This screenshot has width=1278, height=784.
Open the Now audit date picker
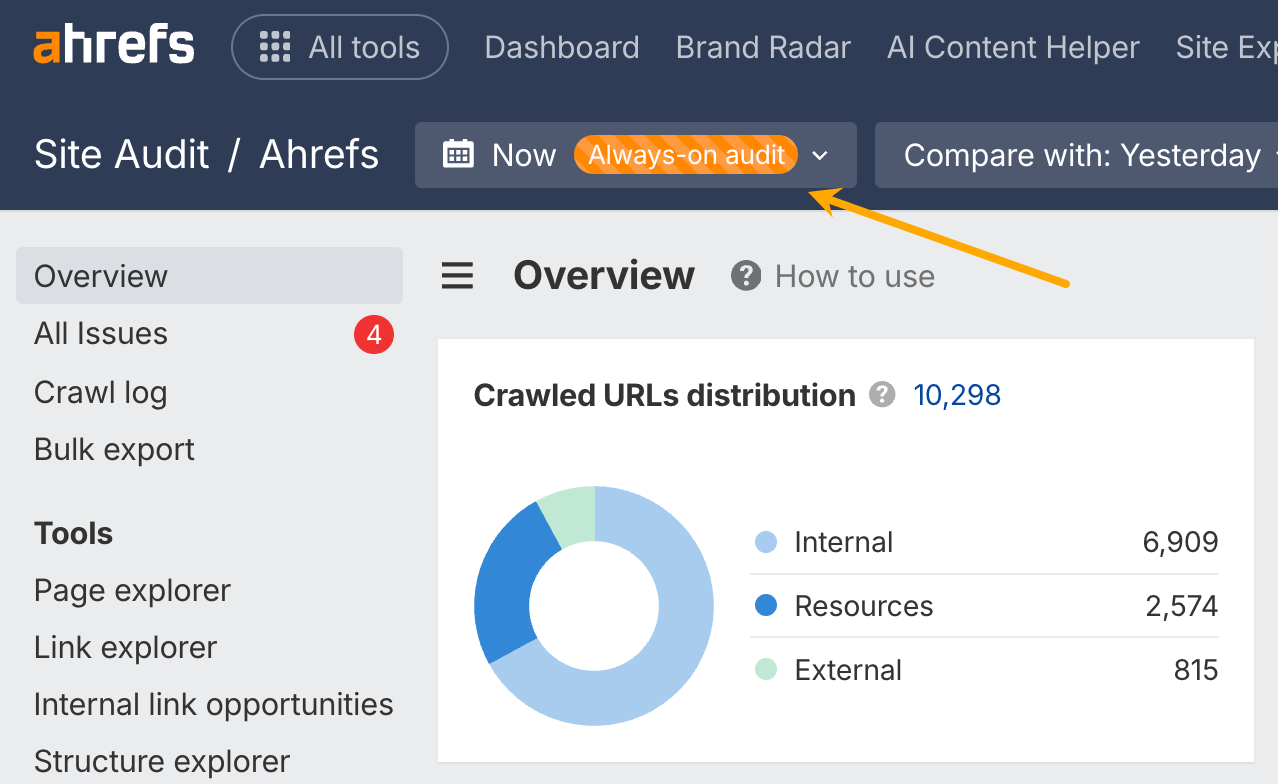tap(522, 155)
